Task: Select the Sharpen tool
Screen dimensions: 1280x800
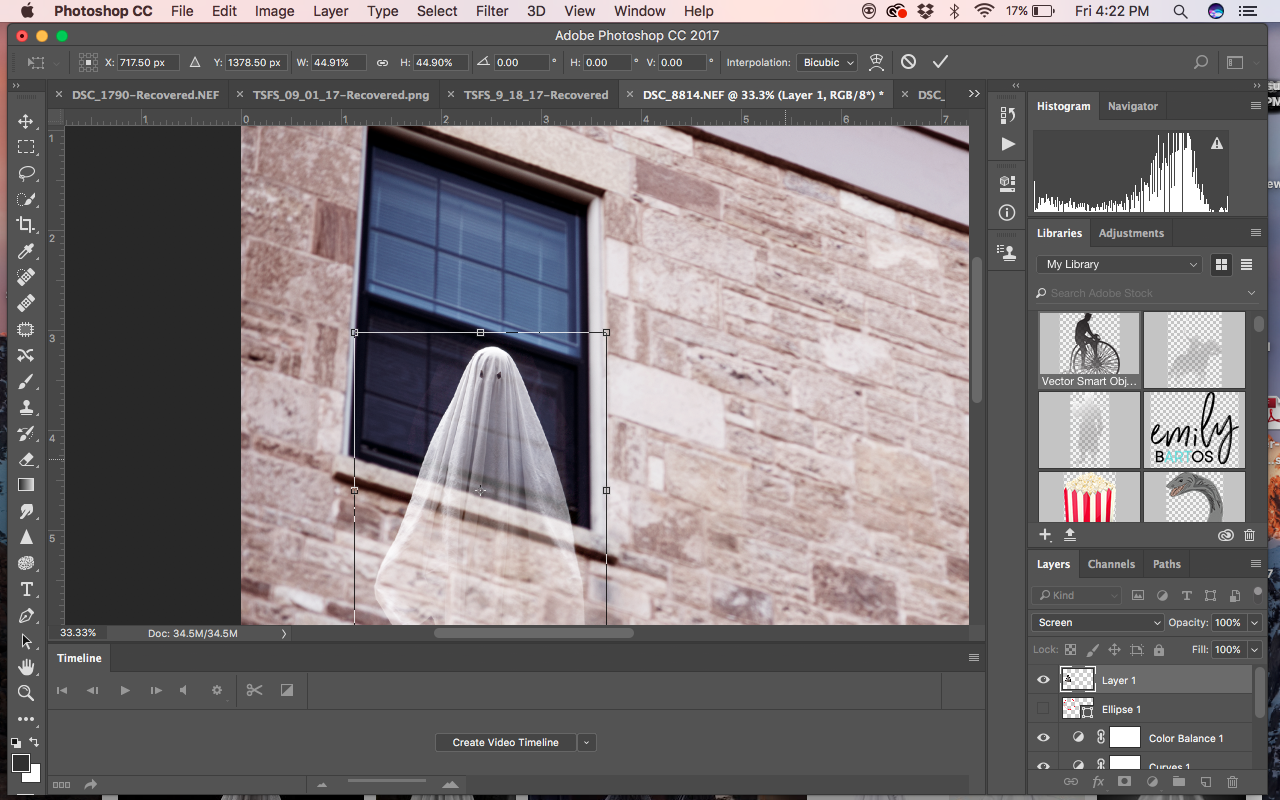Action: pyautogui.click(x=26, y=537)
